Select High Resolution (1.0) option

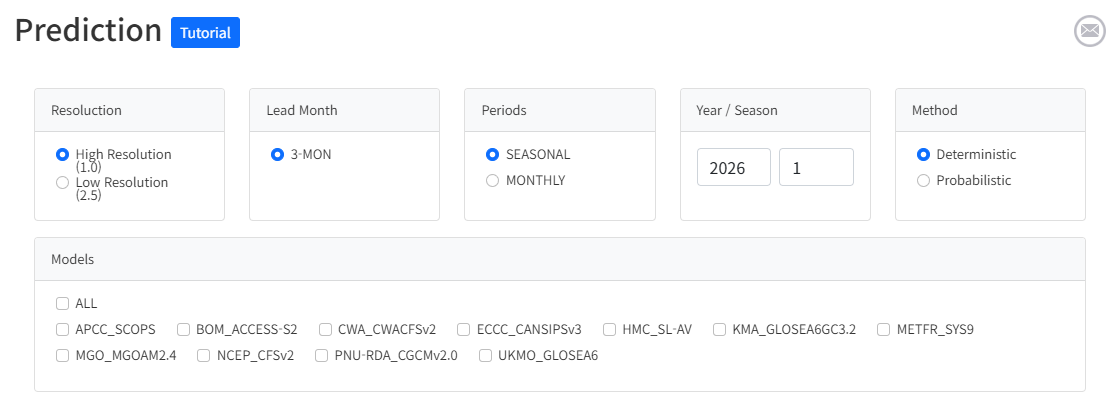[63, 155]
